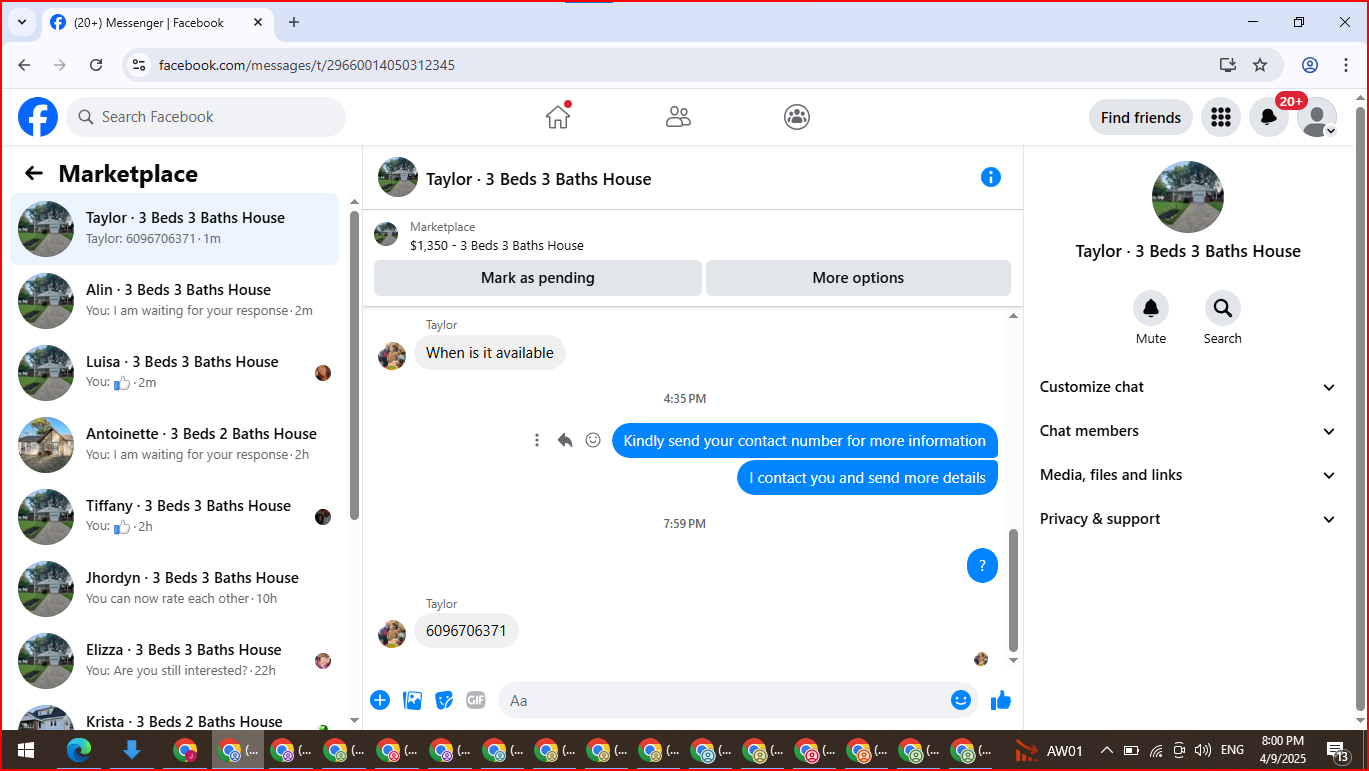Open conversation information blue i icon
This screenshot has width=1369, height=771.
pos(991,177)
